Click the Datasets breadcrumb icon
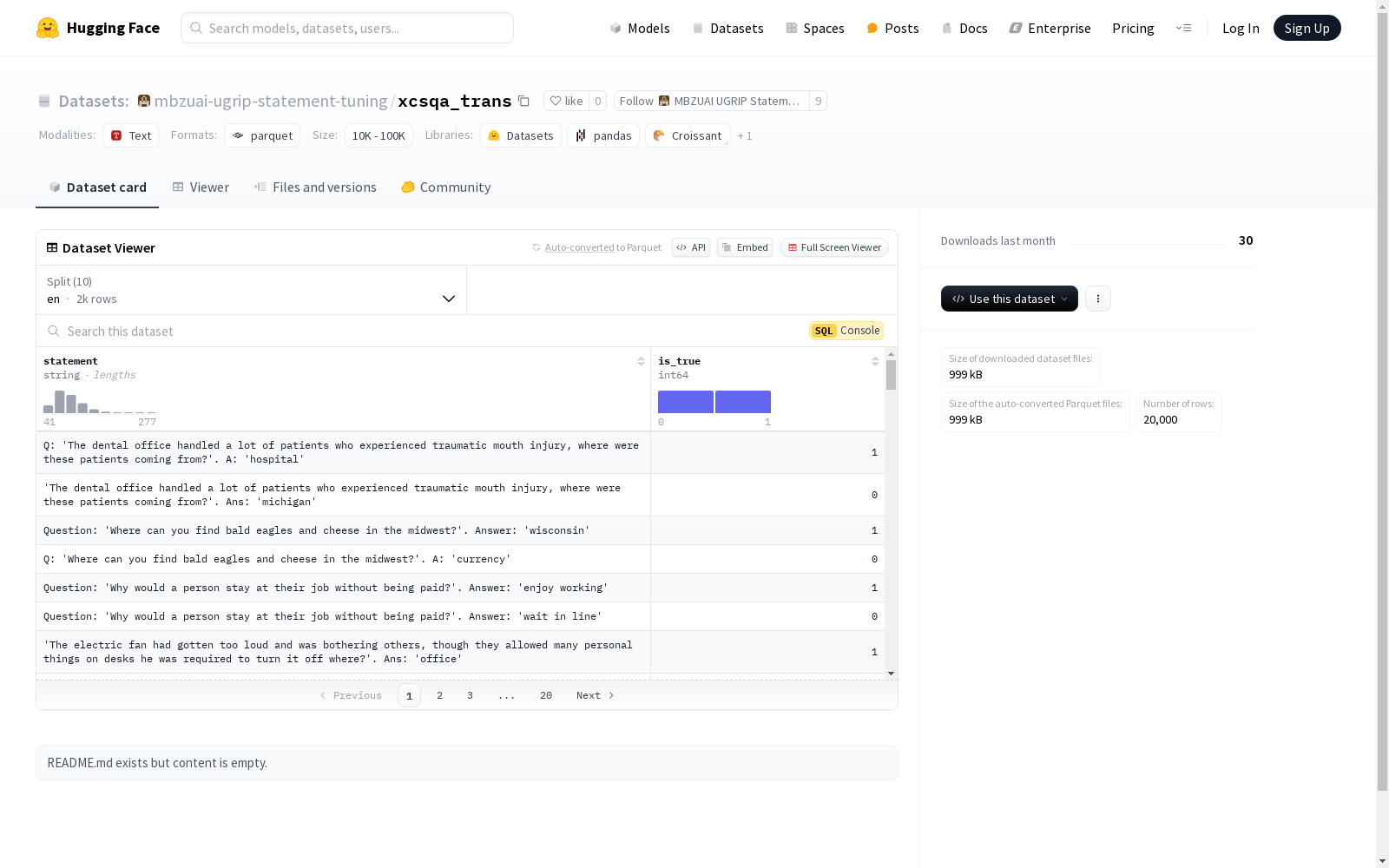This screenshot has width=1389, height=868. point(44,102)
